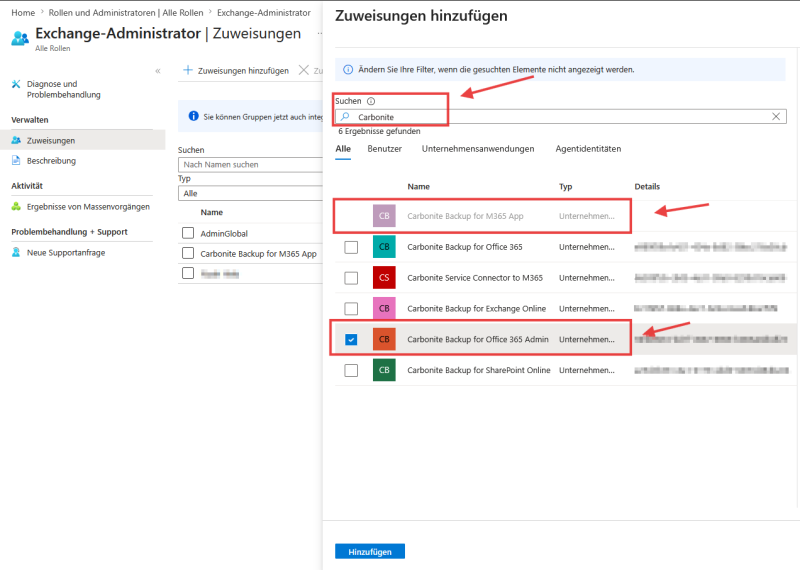Click the blue info icon in groups banner

(x=193, y=116)
